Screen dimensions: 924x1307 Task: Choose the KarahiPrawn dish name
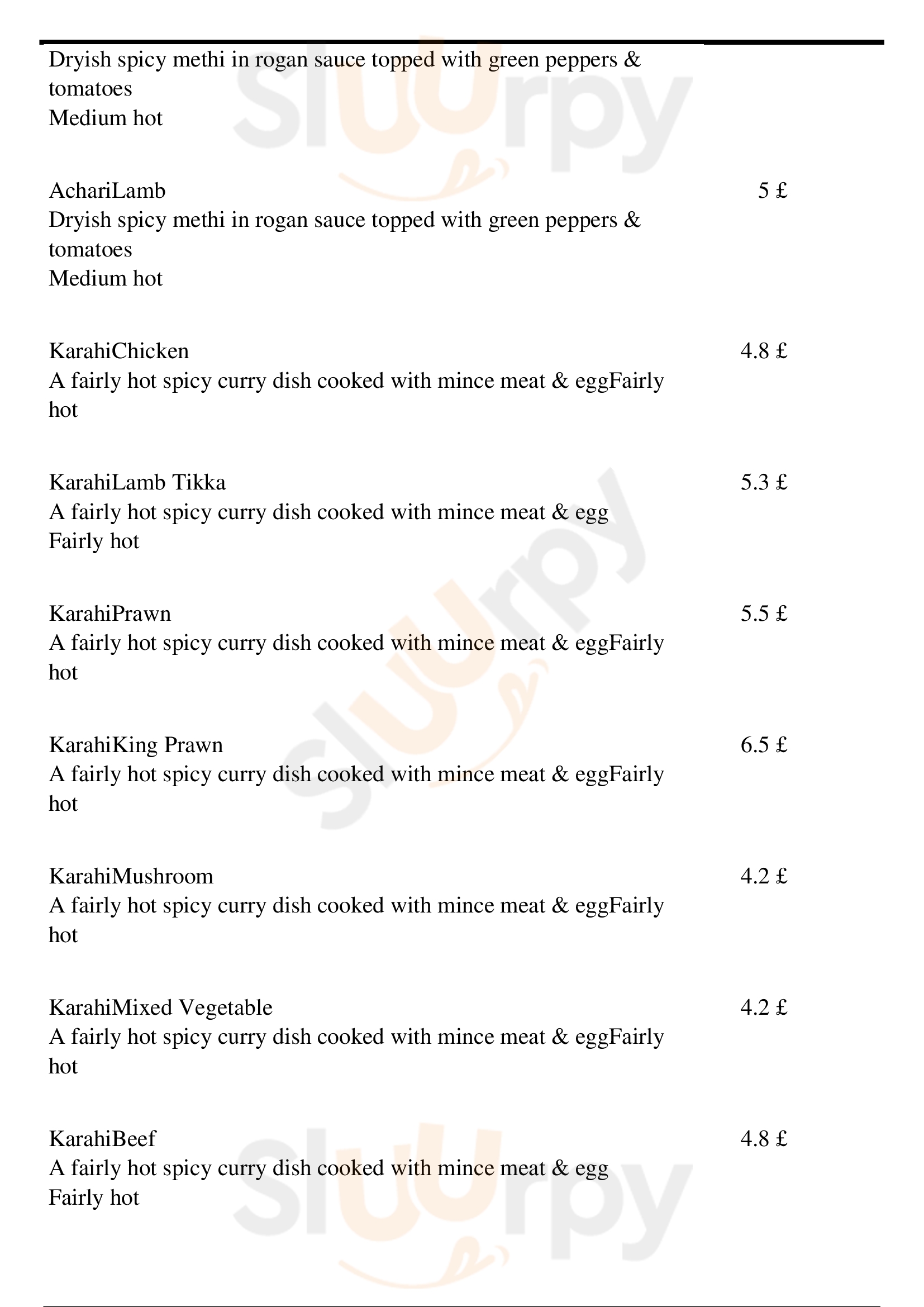[x=110, y=614]
